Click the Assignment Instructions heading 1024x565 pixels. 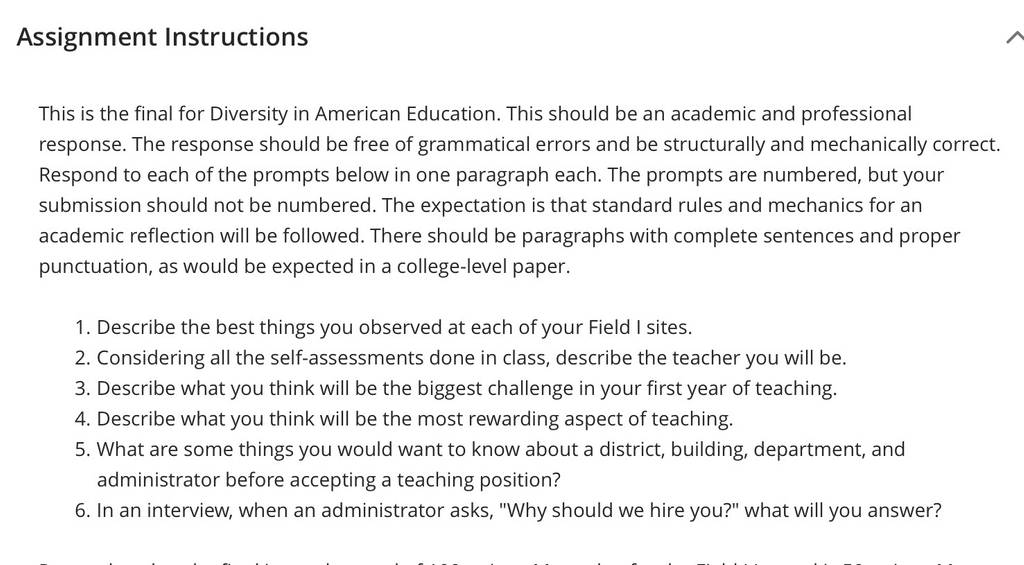pos(162,37)
